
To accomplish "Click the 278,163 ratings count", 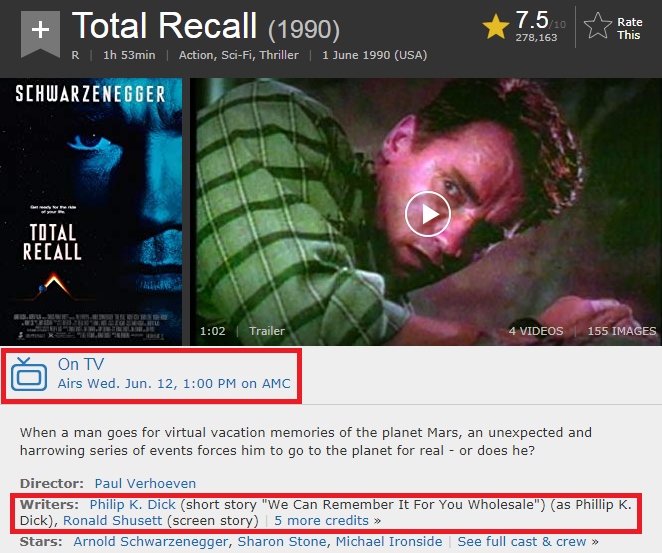I will (x=536, y=38).
